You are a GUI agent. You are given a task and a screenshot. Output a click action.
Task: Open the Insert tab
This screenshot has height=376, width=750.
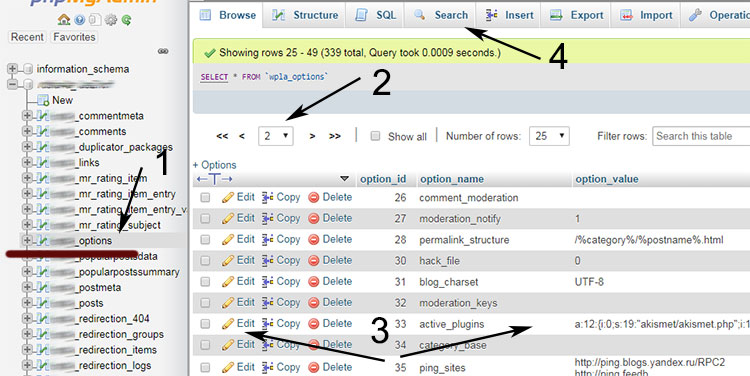click(x=509, y=15)
